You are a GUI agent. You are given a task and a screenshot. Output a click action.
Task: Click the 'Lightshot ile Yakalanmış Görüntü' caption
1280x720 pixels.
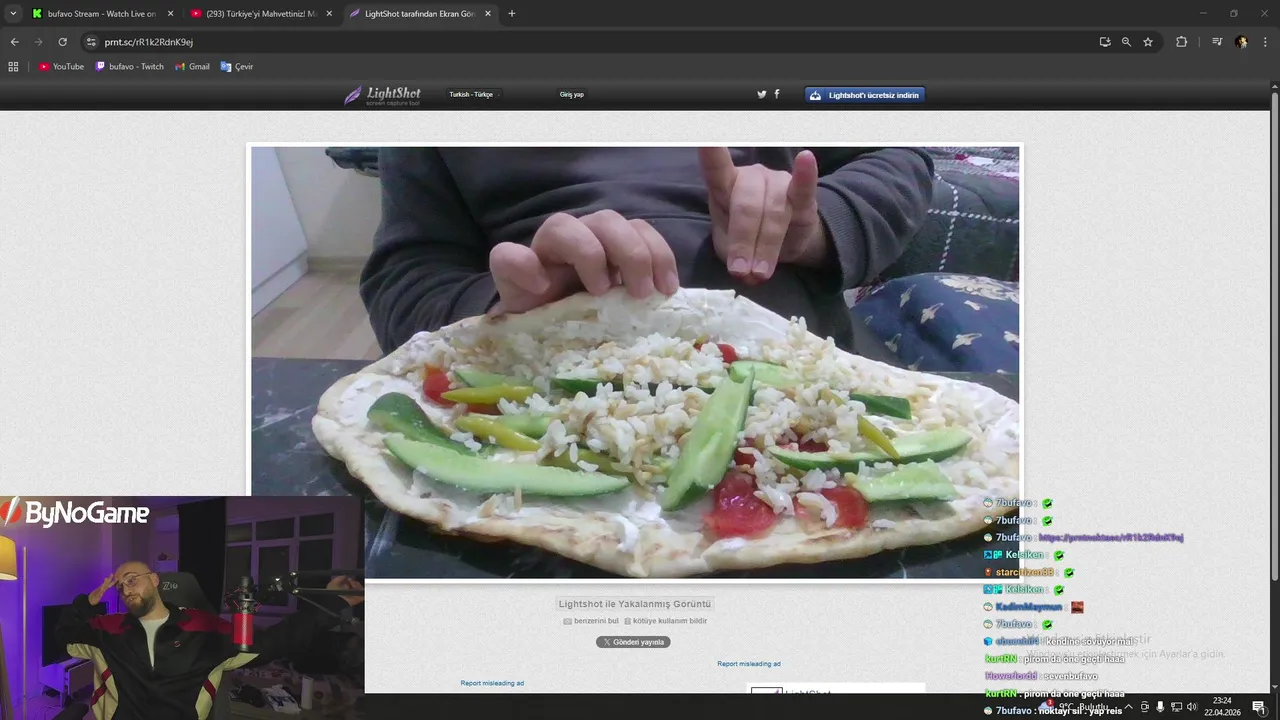(x=634, y=604)
